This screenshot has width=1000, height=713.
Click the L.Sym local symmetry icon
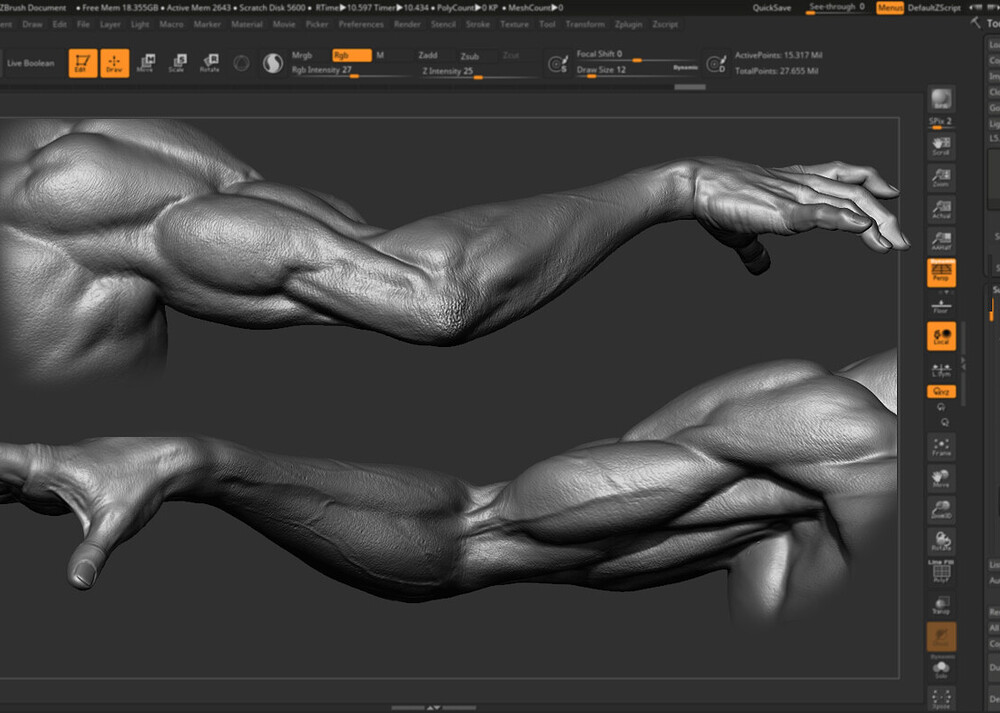coord(941,370)
